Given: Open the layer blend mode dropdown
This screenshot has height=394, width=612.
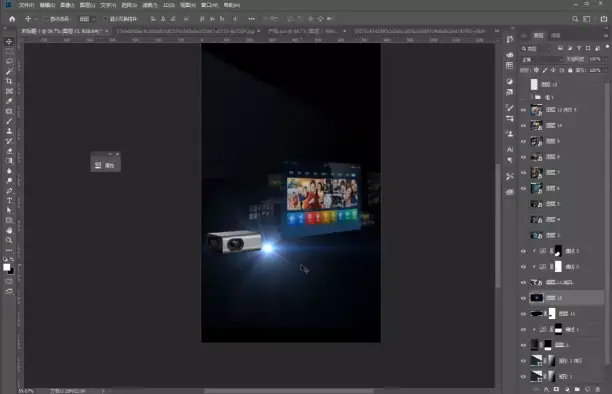Looking at the screenshot, I should (x=542, y=59).
